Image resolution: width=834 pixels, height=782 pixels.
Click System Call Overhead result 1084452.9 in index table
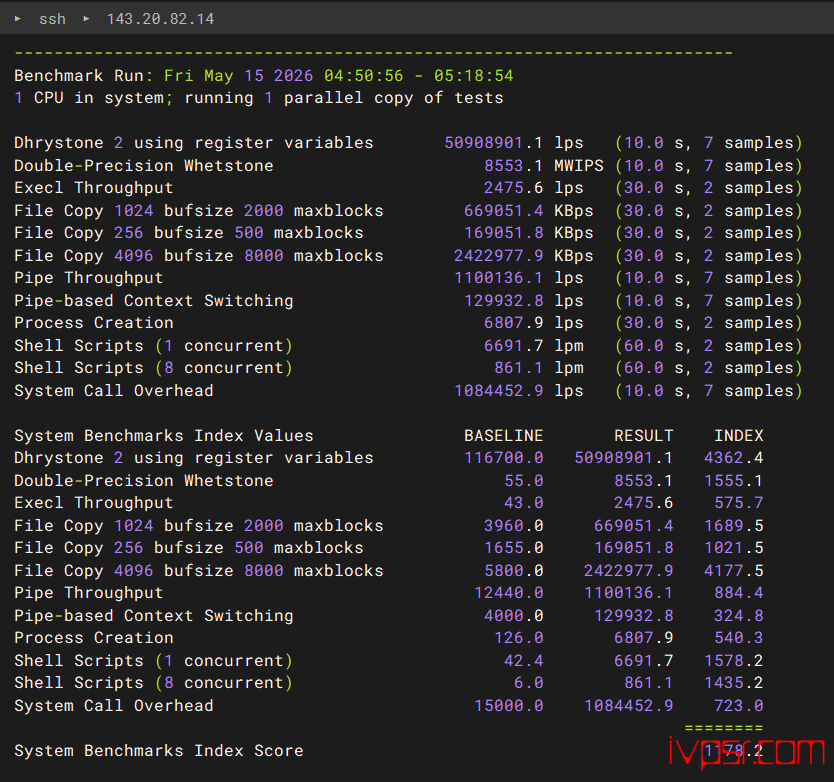629,706
